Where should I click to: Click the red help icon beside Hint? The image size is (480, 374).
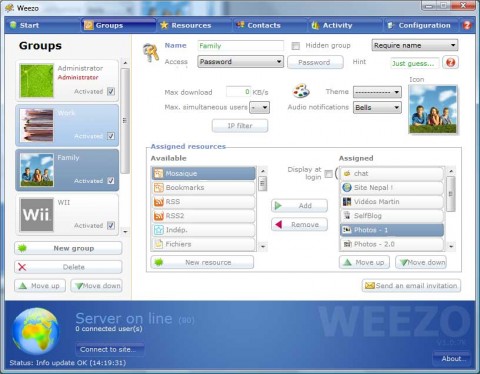point(450,62)
